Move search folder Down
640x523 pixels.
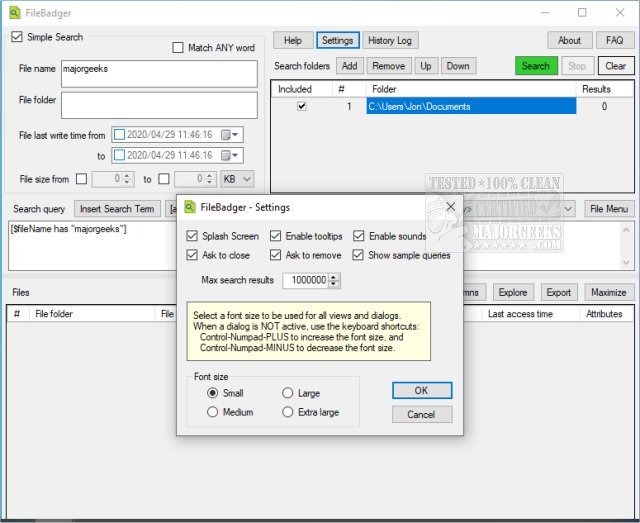tap(458, 66)
